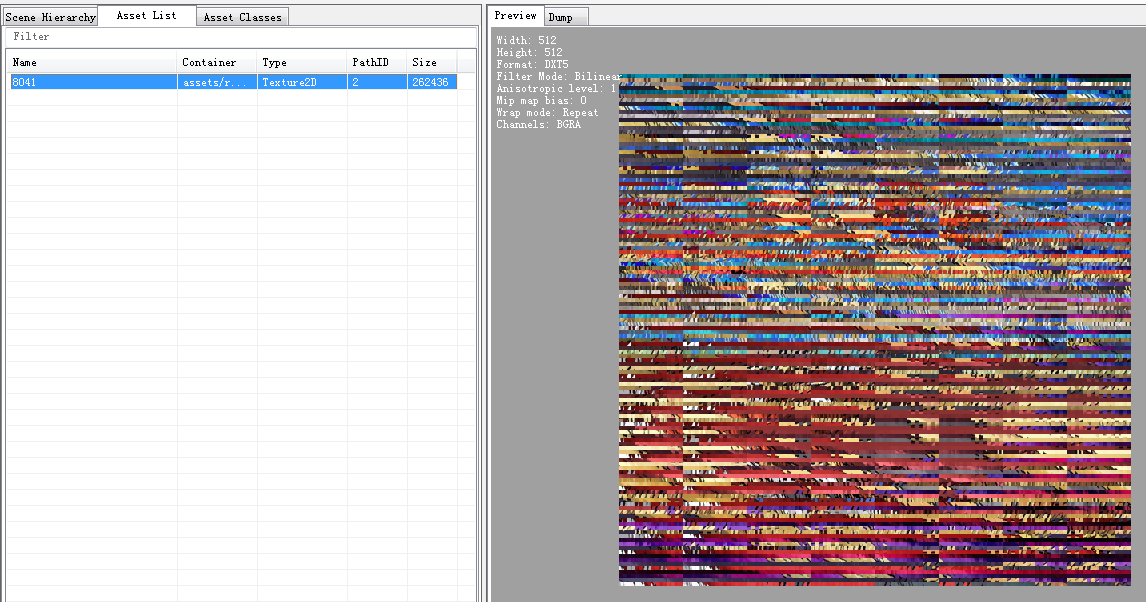Open the Asset Classes tab

pyautogui.click(x=242, y=16)
